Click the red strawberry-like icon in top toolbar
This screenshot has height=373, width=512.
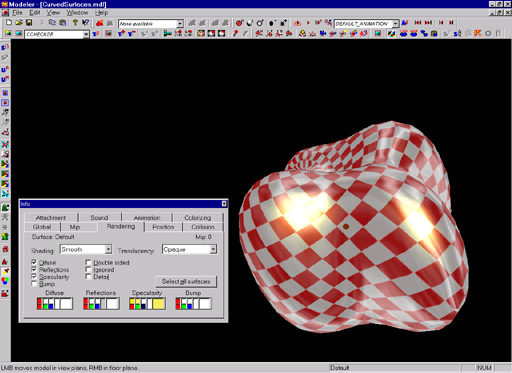[x=99, y=23]
